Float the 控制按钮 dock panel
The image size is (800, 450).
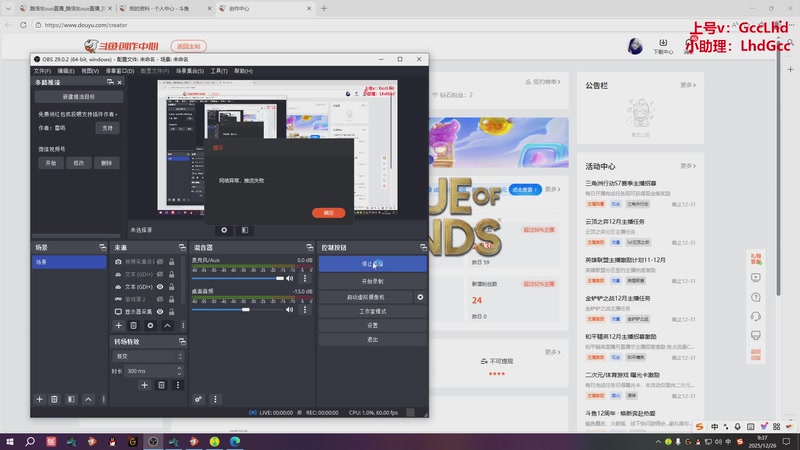[x=423, y=247]
